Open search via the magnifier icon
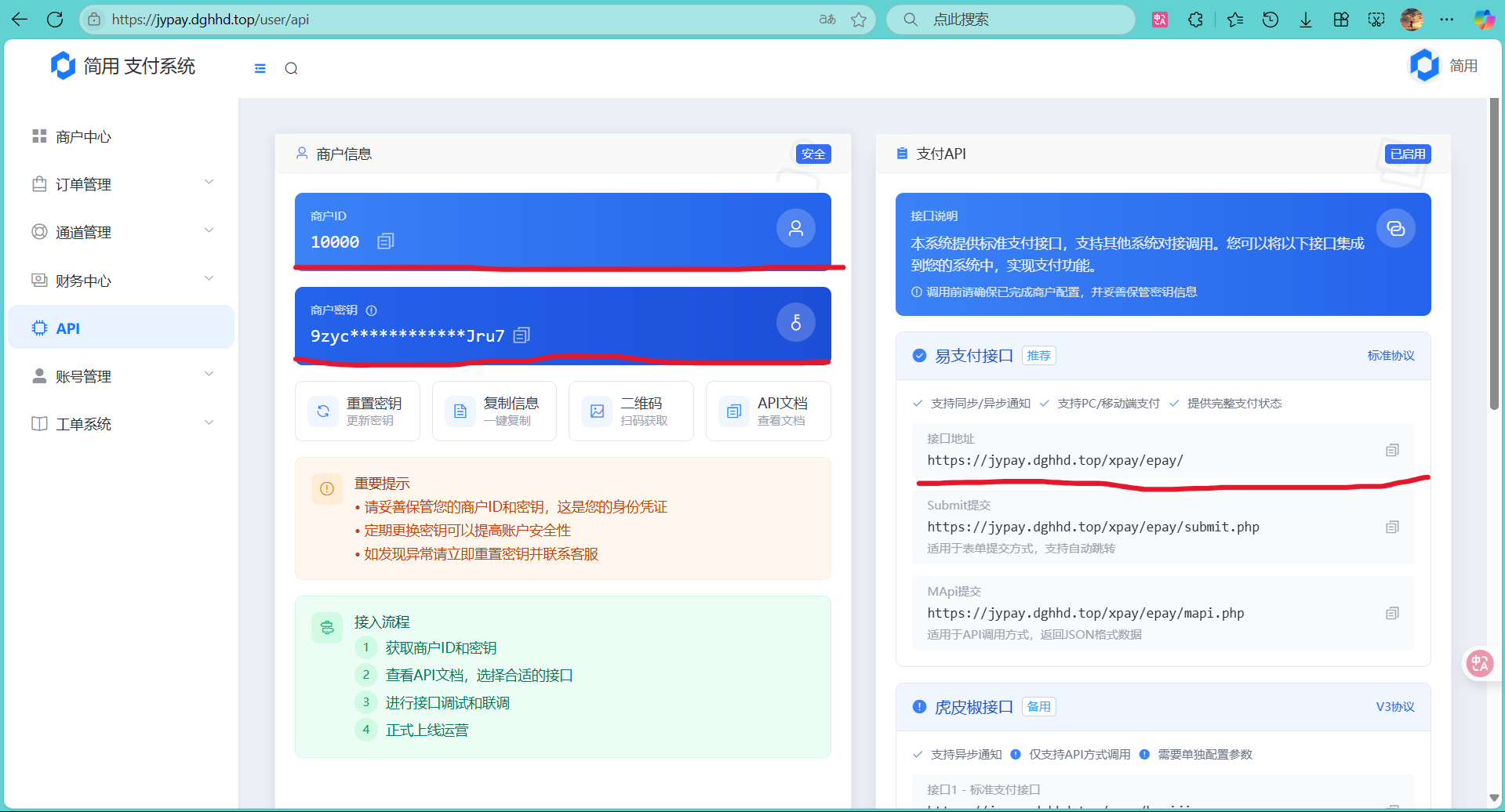Screen dimensions: 1505x812 pos(291,68)
